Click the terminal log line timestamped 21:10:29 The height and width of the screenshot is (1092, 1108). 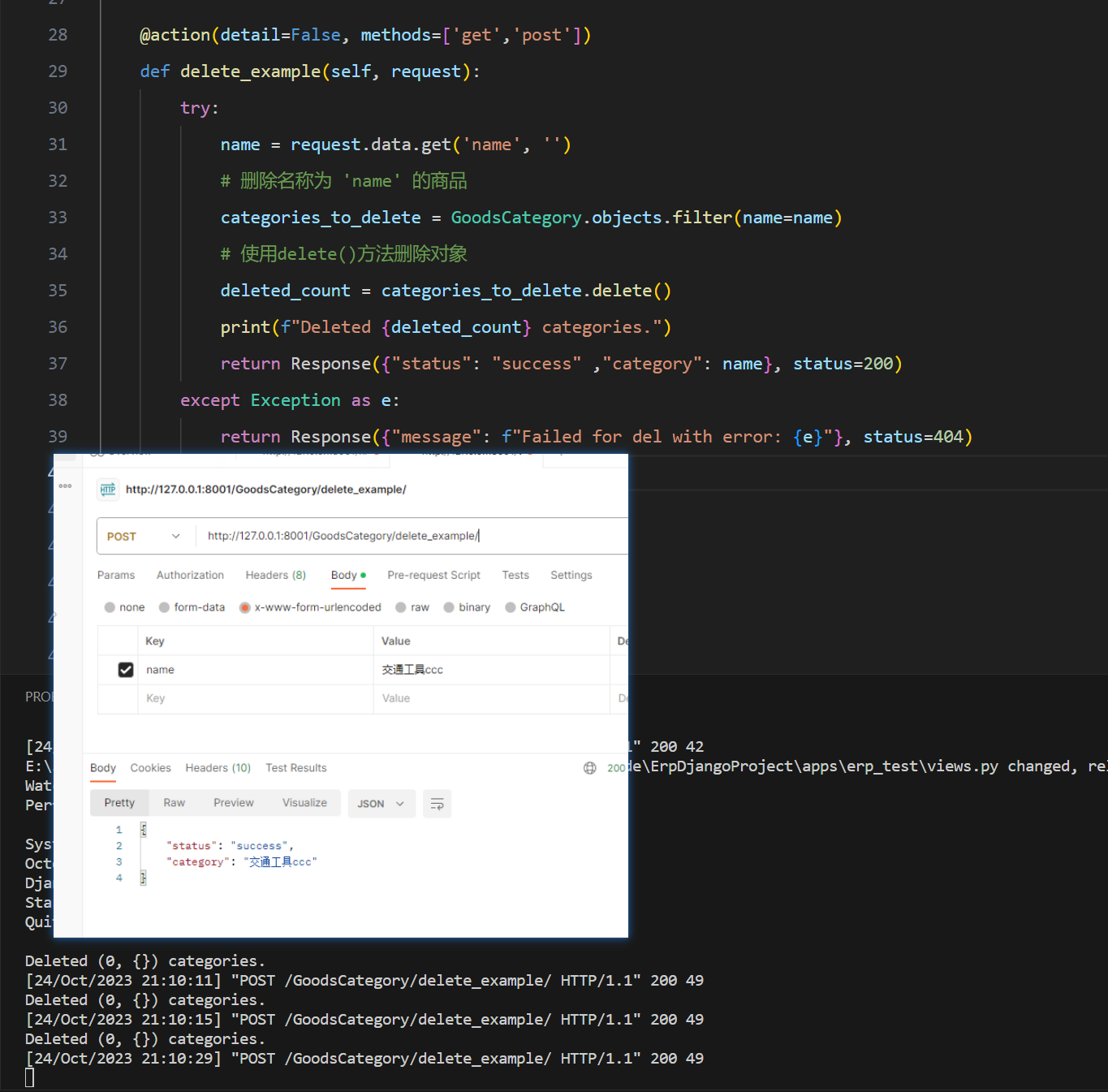(x=364, y=1059)
